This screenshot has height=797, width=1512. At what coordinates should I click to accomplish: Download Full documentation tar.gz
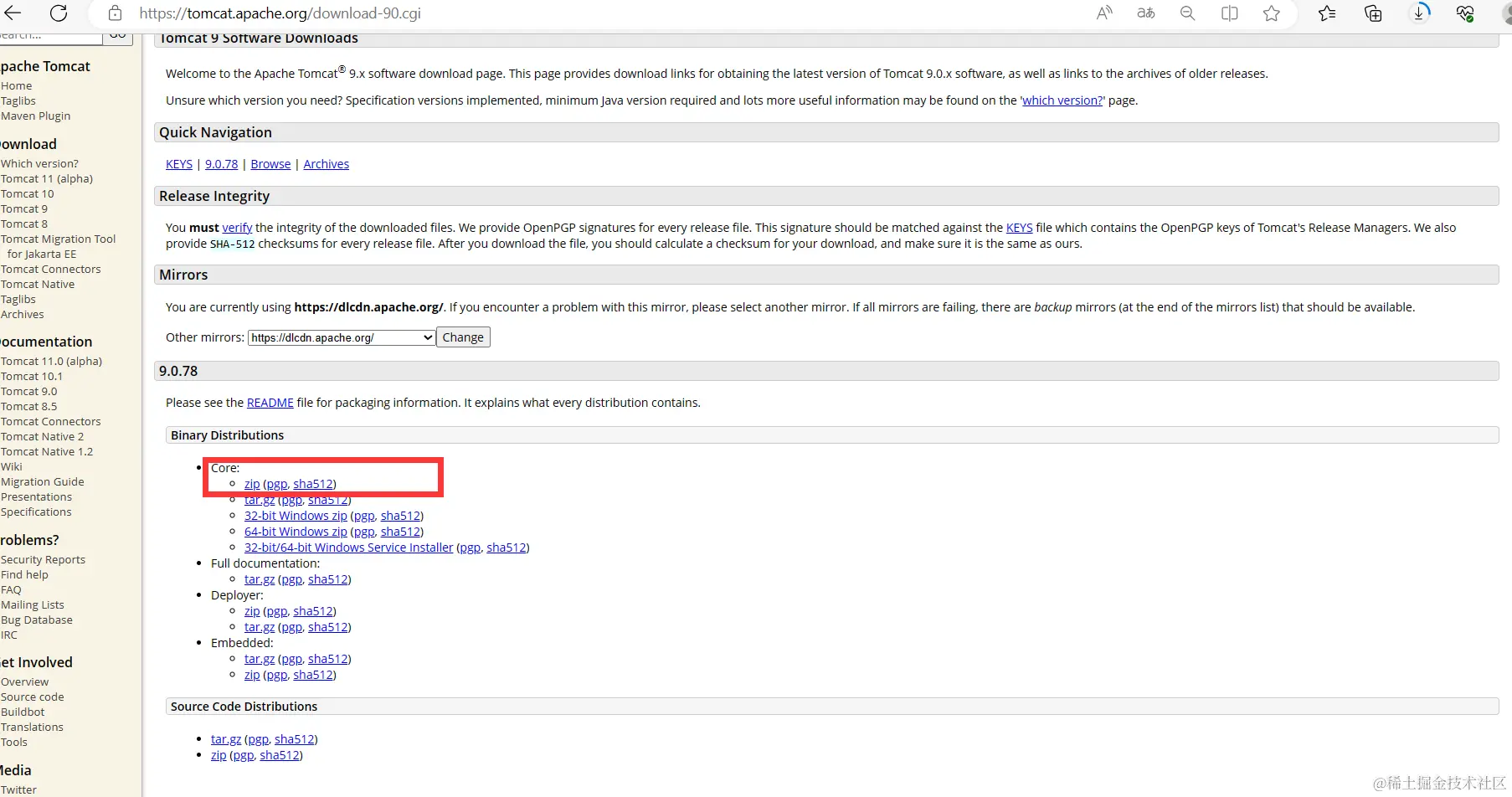[260, 579]
